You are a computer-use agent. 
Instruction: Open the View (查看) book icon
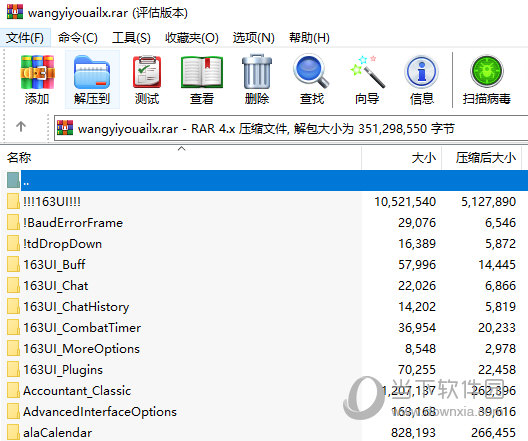tap(202, 72)
